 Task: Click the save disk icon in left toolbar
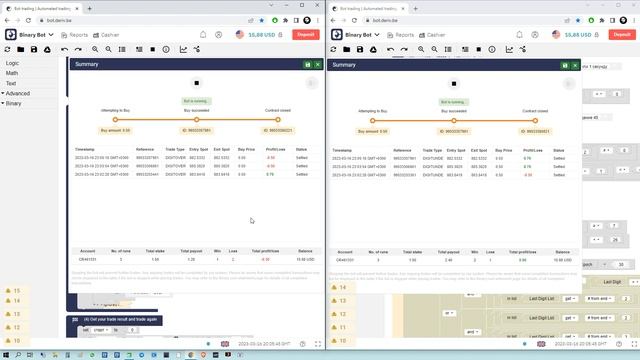[34, 49]
